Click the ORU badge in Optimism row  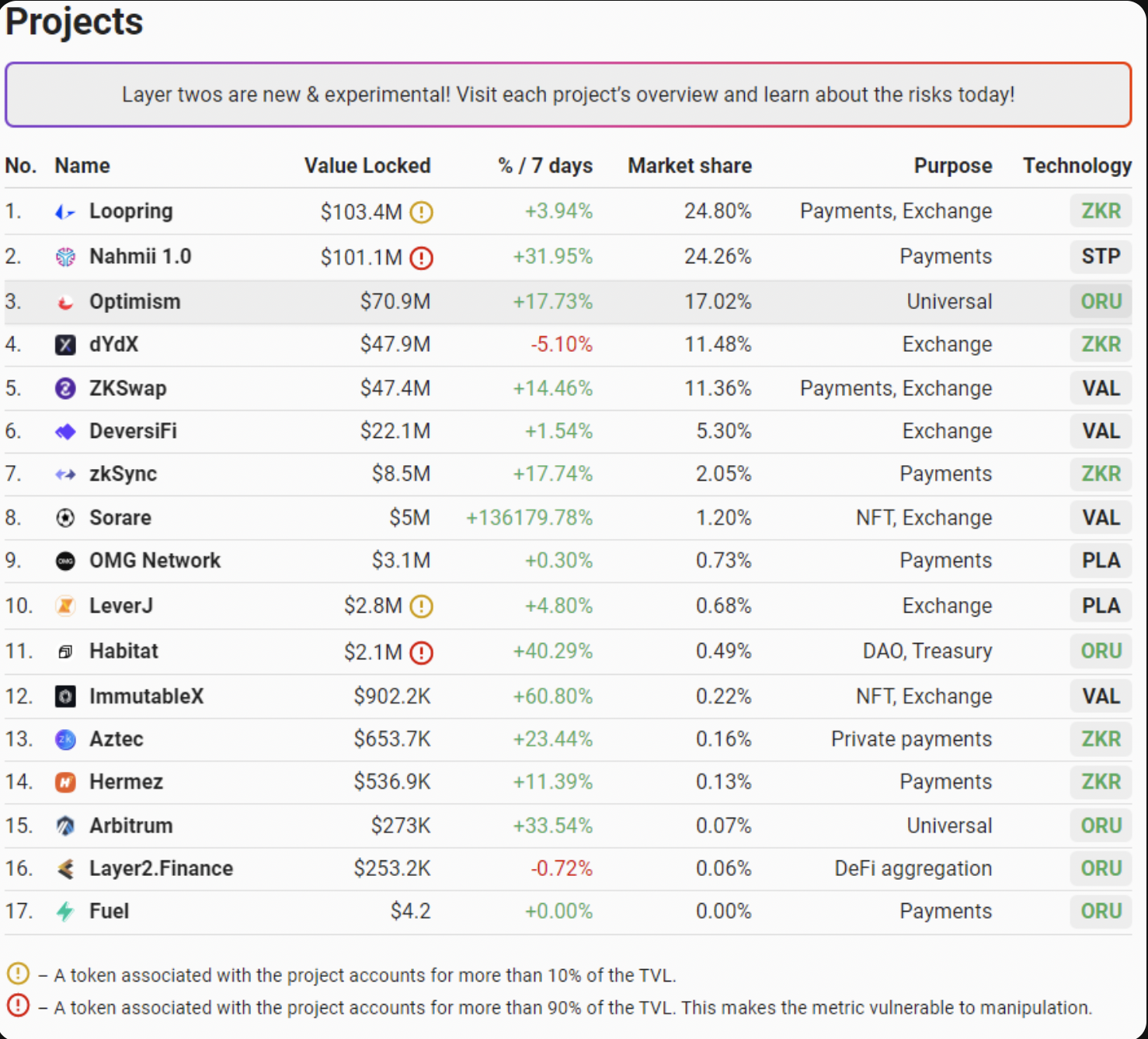coord(1101,301)
